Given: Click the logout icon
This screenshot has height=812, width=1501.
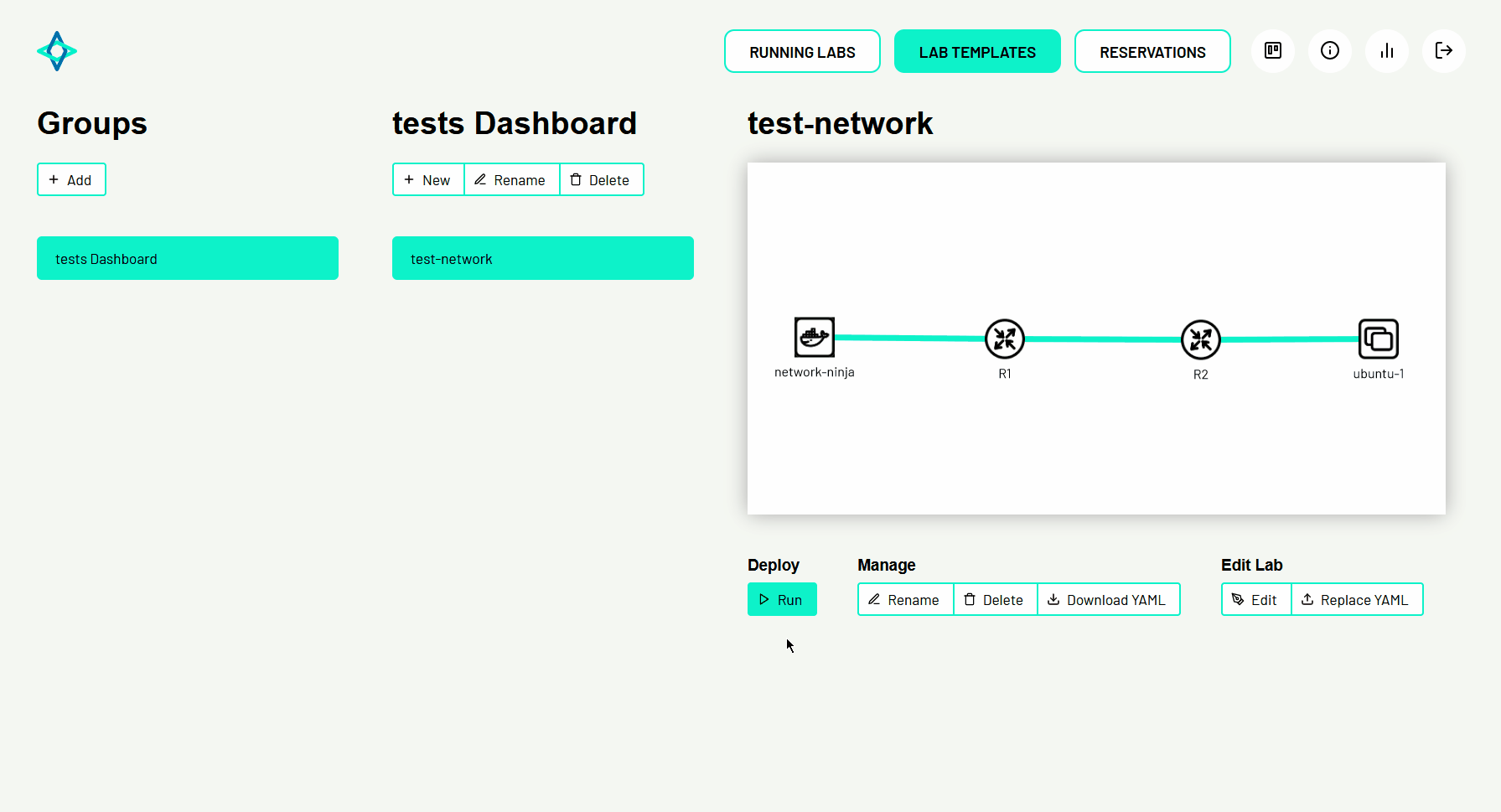Looking at the screenshot, I should tap(1443, 51).
